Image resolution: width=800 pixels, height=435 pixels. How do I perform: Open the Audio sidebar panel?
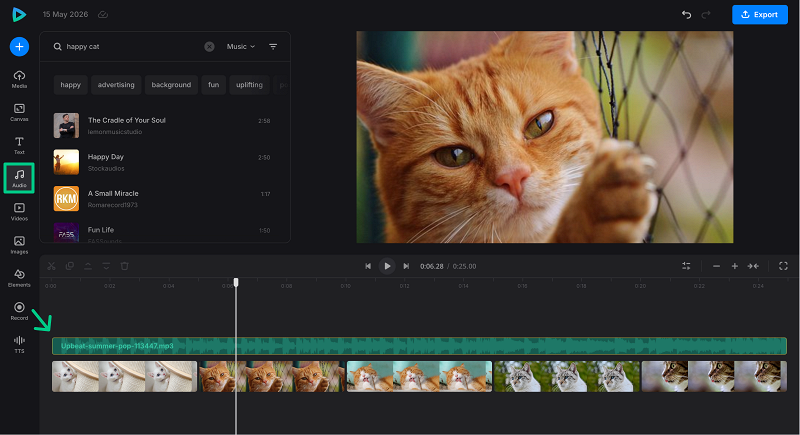pyautogui.click(x=19, y=178)
